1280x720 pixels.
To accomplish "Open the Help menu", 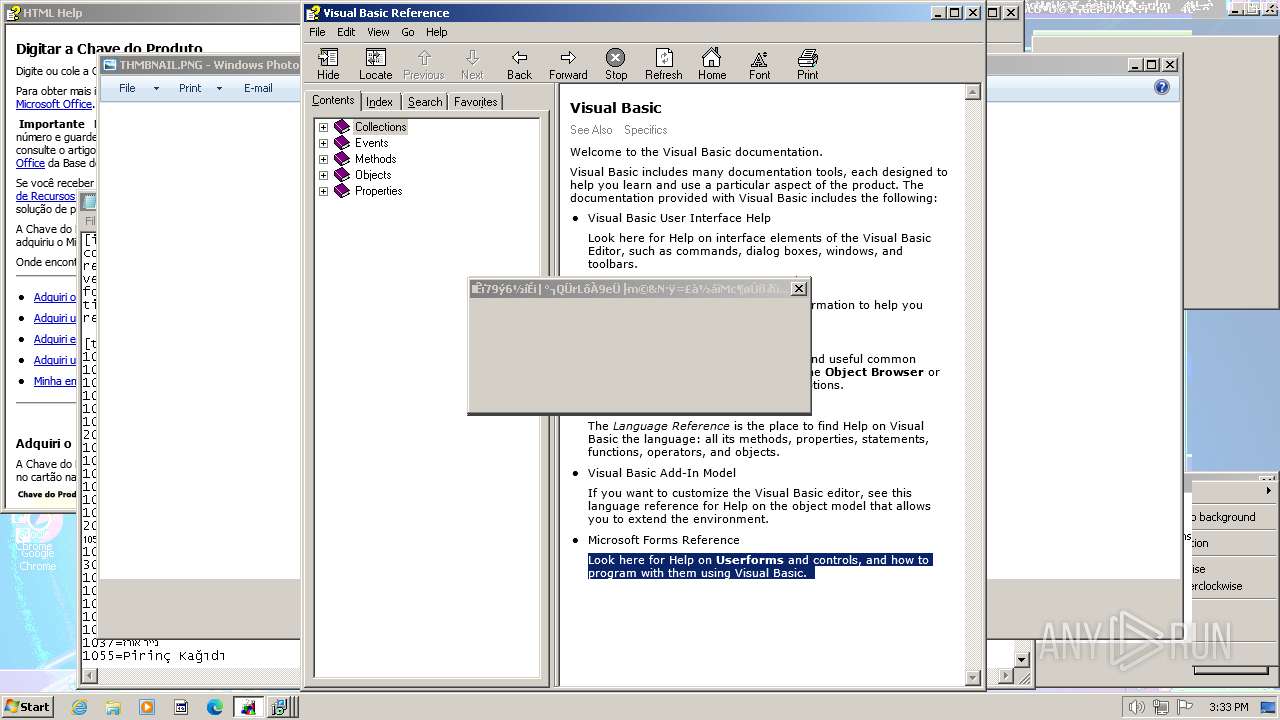I will tap(437, 32).
